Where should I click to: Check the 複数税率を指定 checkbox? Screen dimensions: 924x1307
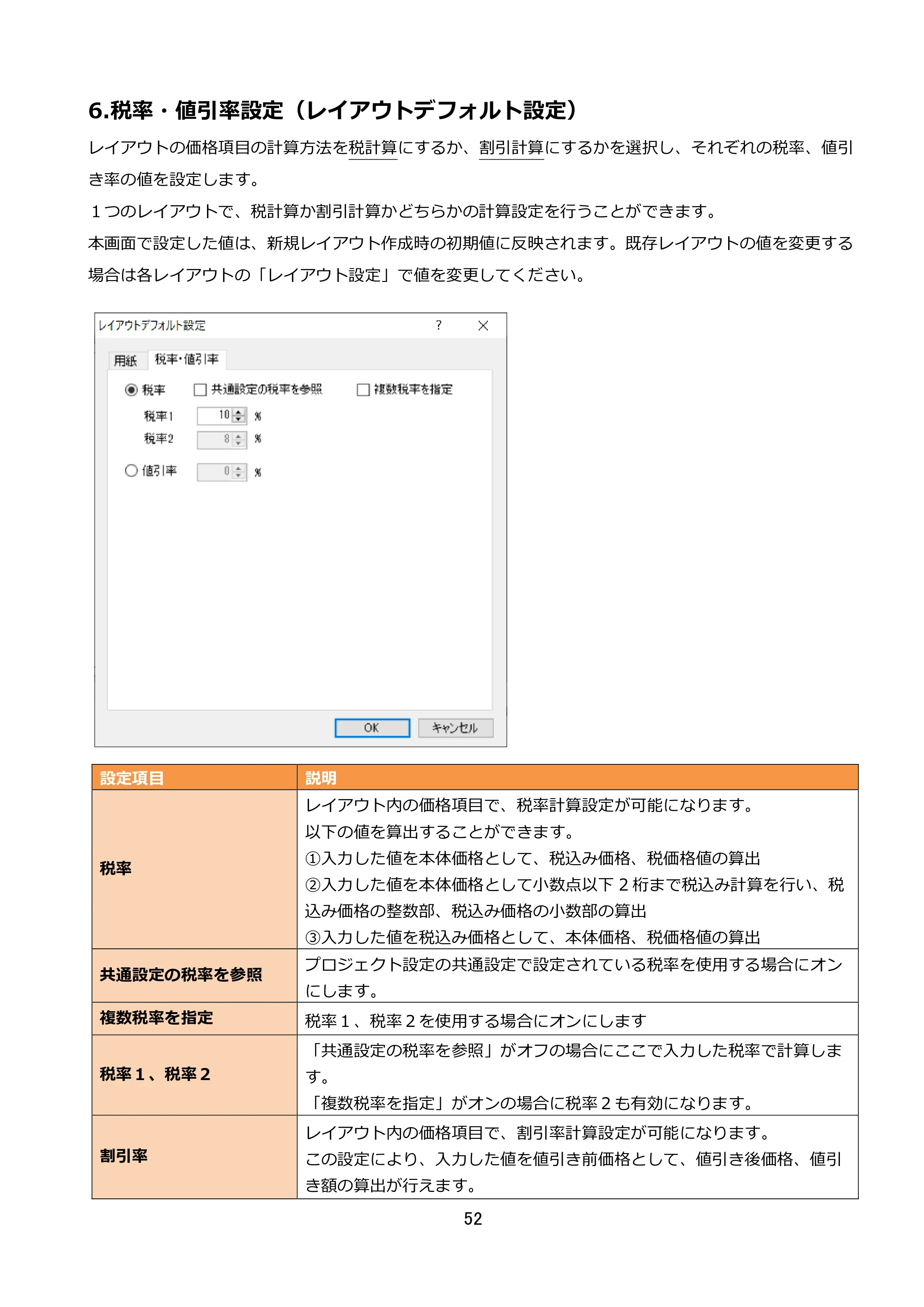(363, 390)
